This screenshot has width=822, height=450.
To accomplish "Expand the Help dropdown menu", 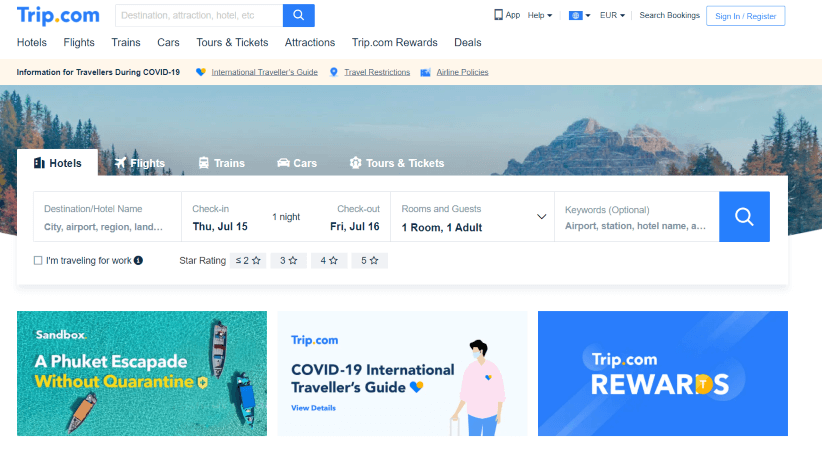I will (x=540, y=16).
